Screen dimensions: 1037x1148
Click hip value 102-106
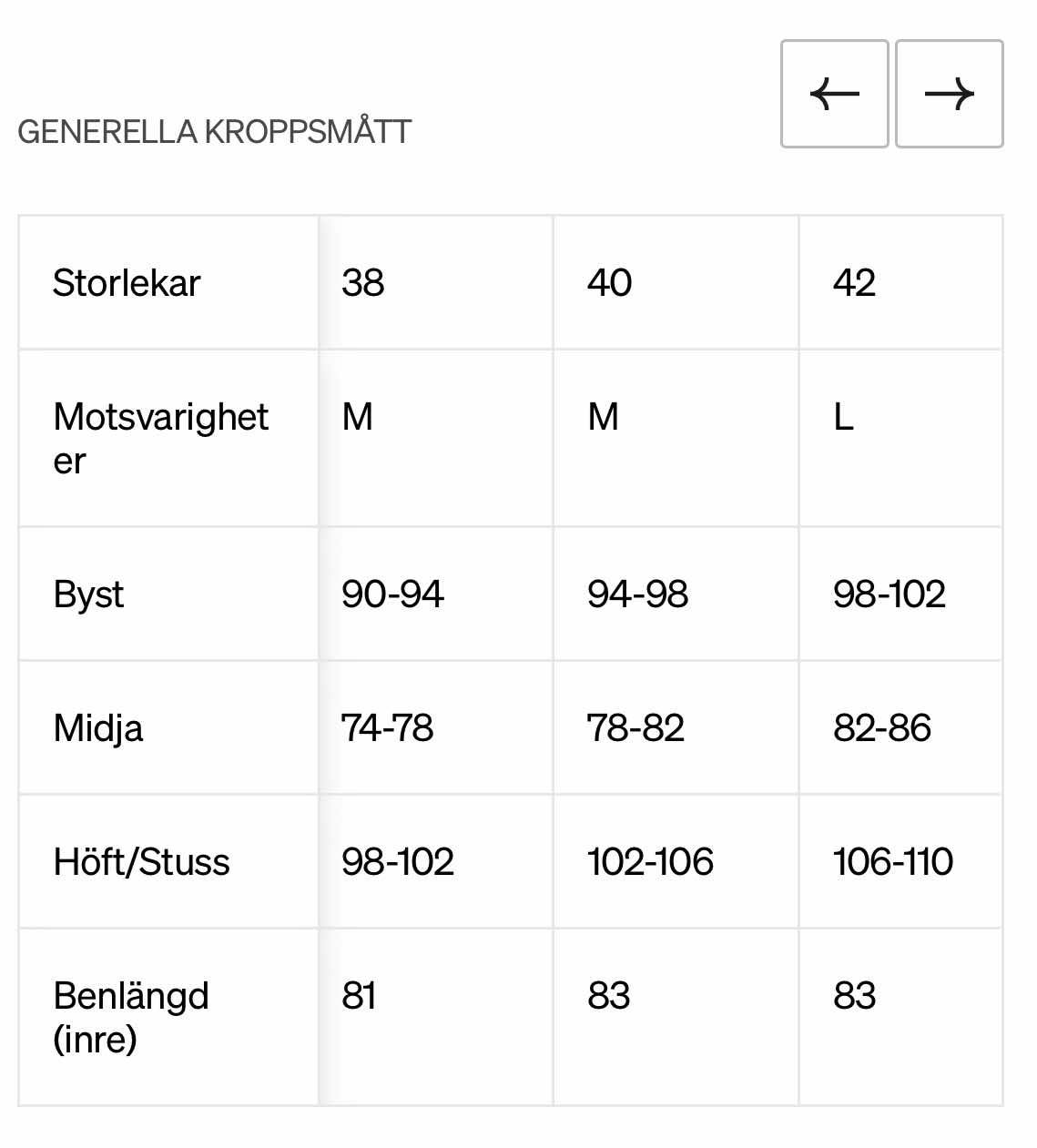[x=650, y=862]
